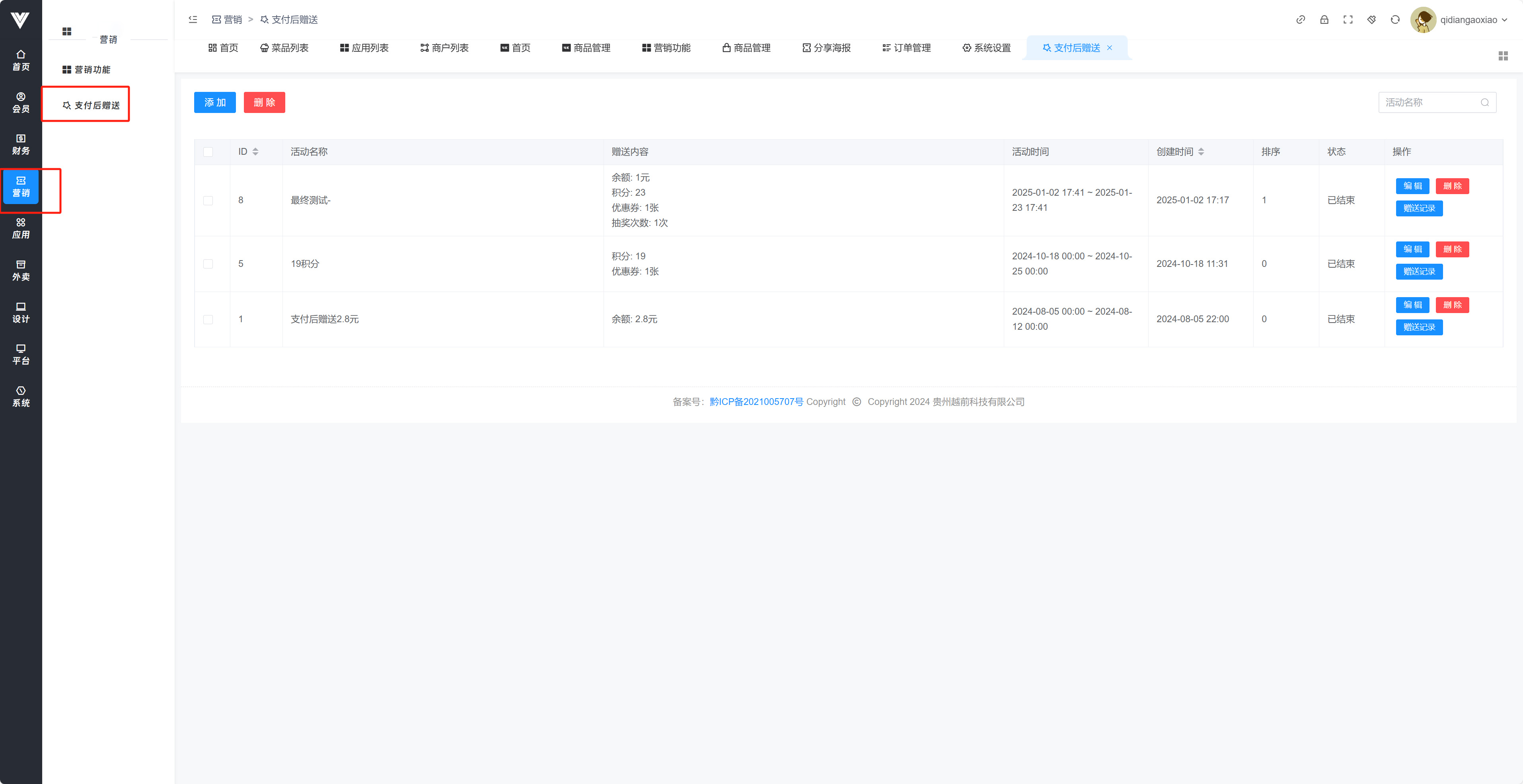
Task: Select the checkbox for 19积分 row
Action: coord(208,264)
